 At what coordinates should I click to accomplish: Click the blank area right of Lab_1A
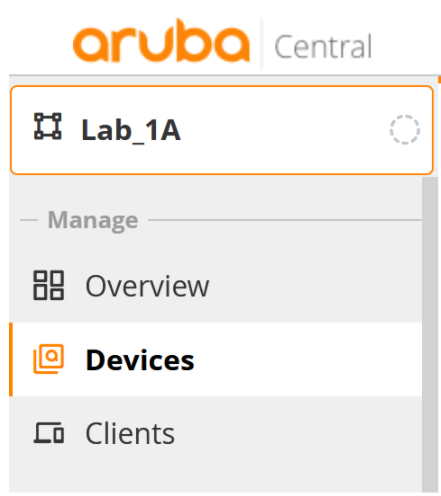point(283,130)
